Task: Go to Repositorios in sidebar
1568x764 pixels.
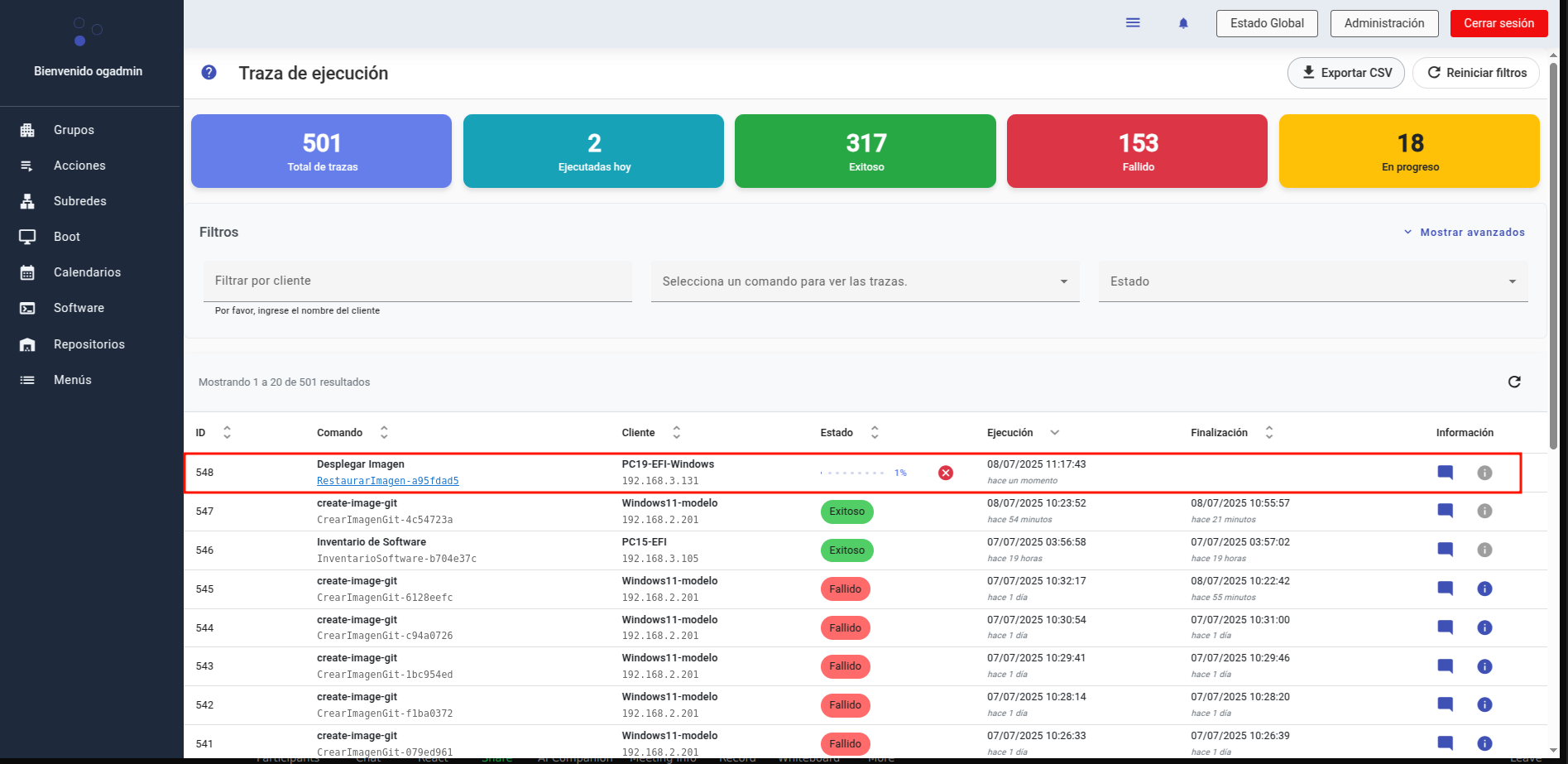Action: tap(89, 344)
